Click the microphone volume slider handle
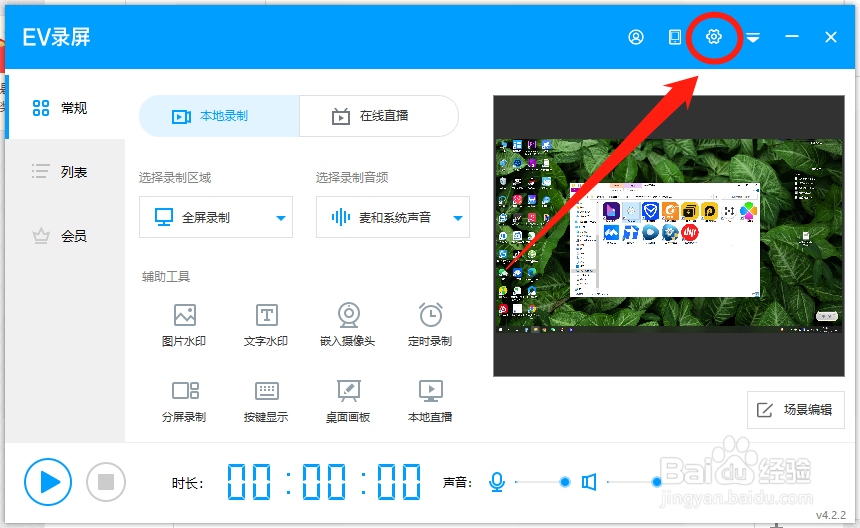 tap(564, 482)
